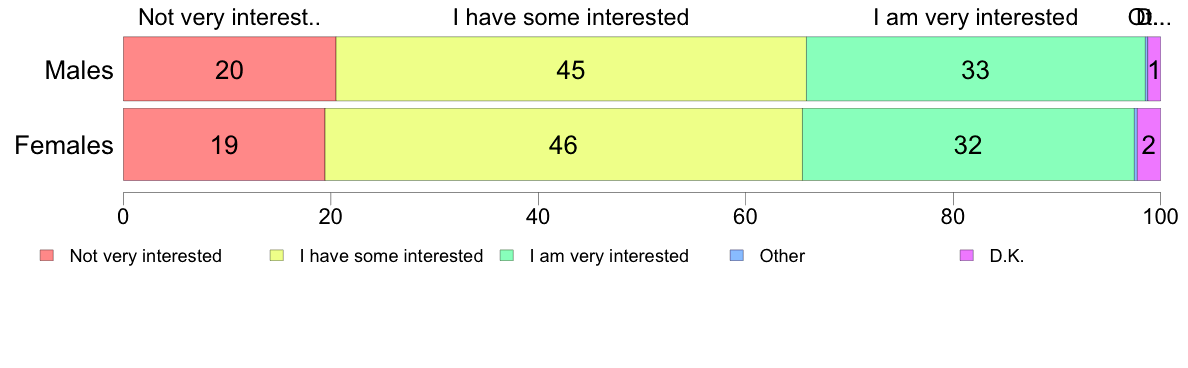Click the Other legend text label
The image size is (1188, 368).
click(782, 256)
